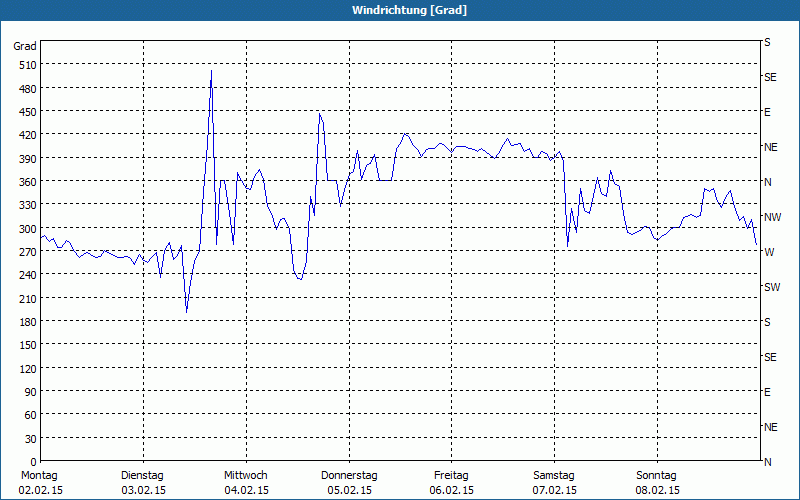The image size is (800, 500).
Task: Select the Dienstag 03.02.15 date label
Action: tap(143, 483)
